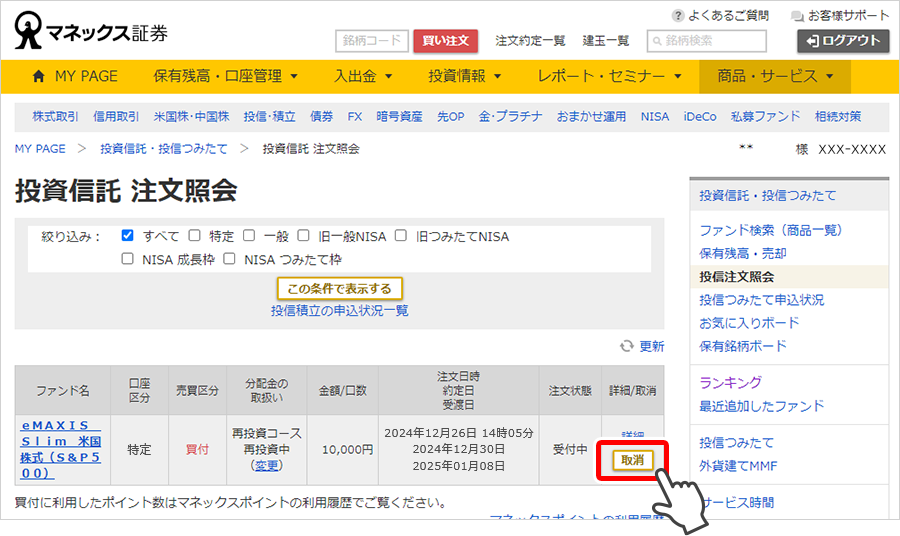Click the 投資信託・投信つみたて sidebar heading
Screen dimensions: 900x536
click(767, 196)
